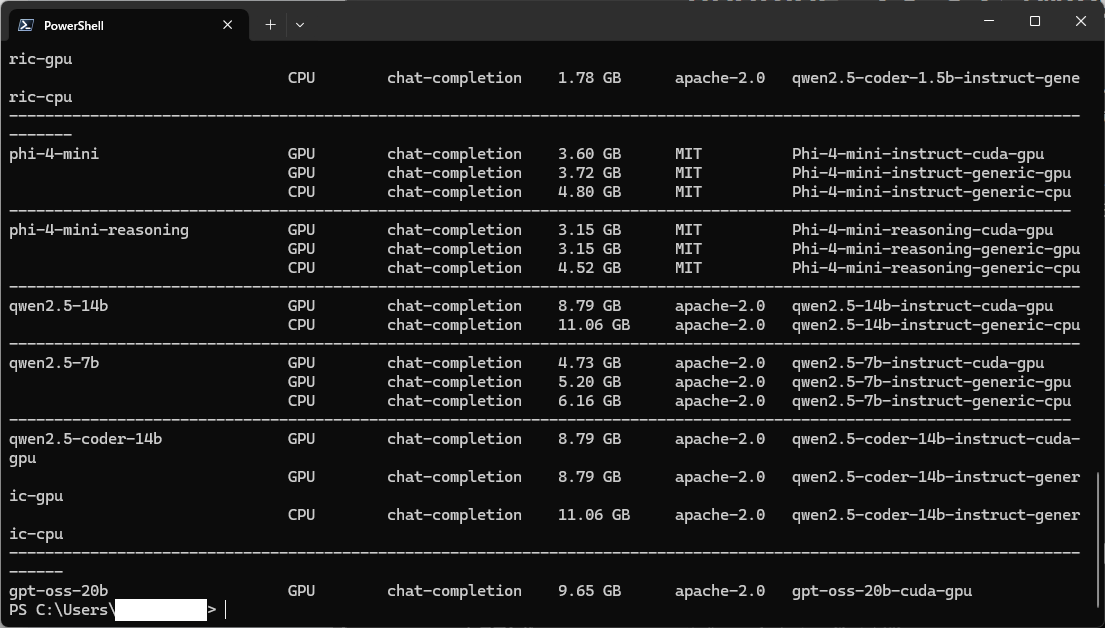Click the qwen2.5-coder-14b alias
The width and height of the screenshot is (1105, 628).
click(x=85, y=439)
